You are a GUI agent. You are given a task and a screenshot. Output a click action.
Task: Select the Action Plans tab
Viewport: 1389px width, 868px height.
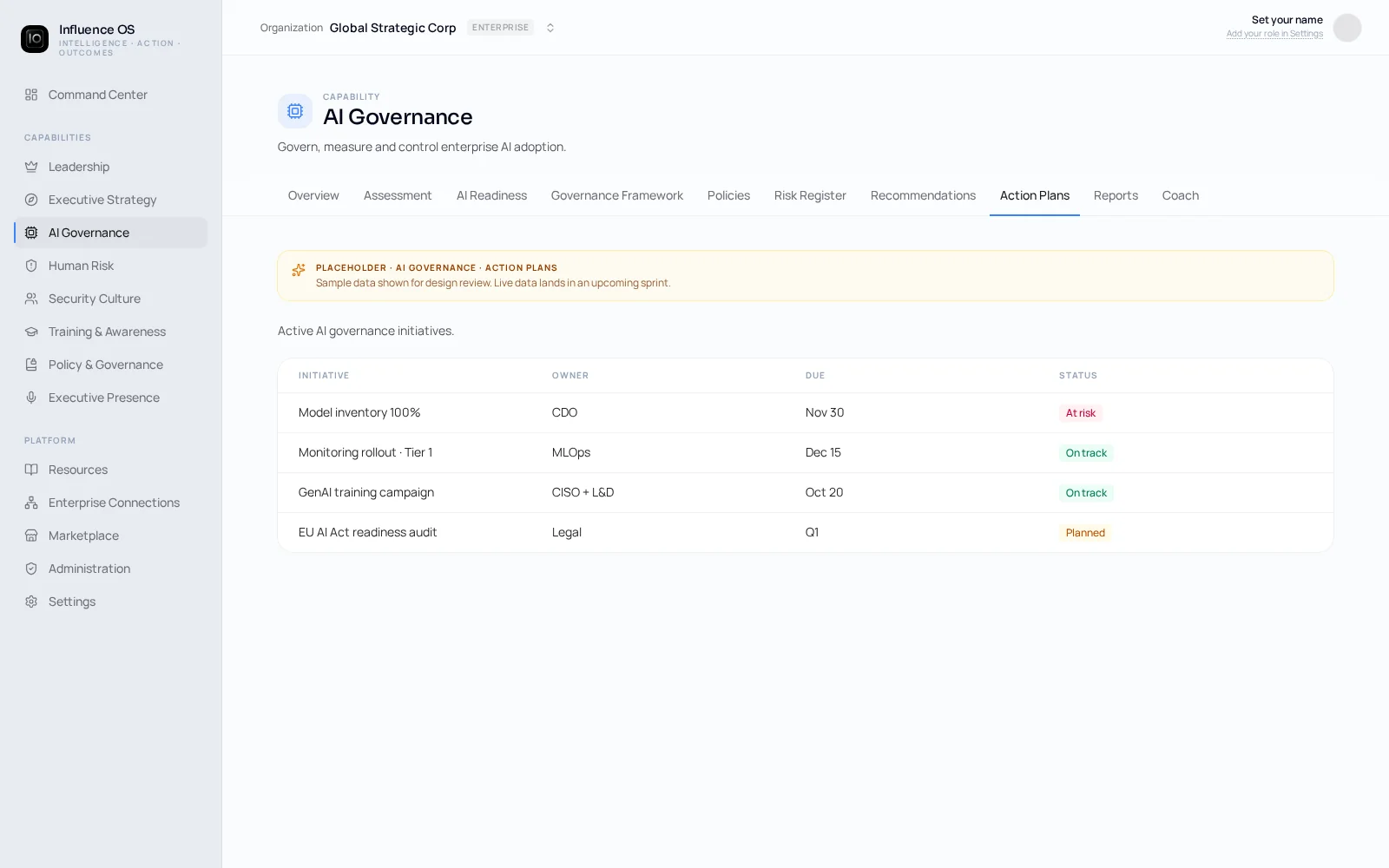[1035, 195]
